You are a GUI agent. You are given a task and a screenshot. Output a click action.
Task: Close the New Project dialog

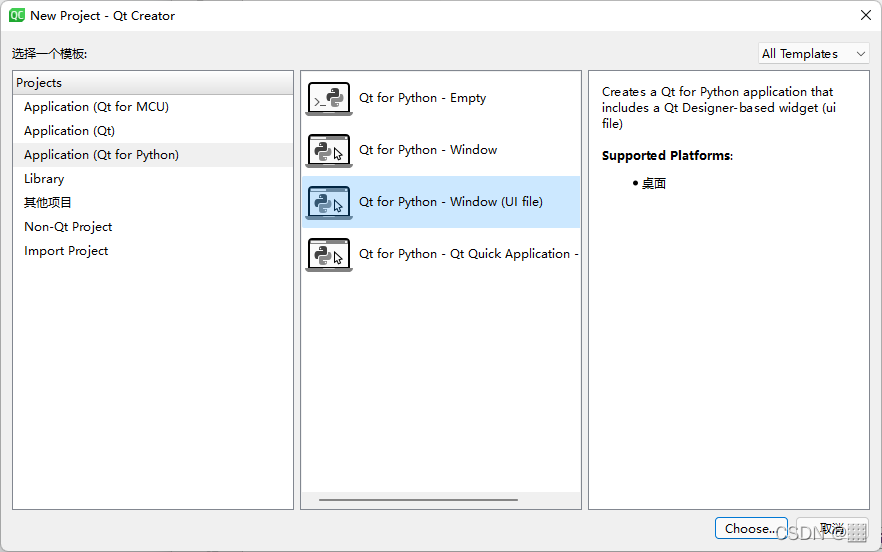click(866, 15)
